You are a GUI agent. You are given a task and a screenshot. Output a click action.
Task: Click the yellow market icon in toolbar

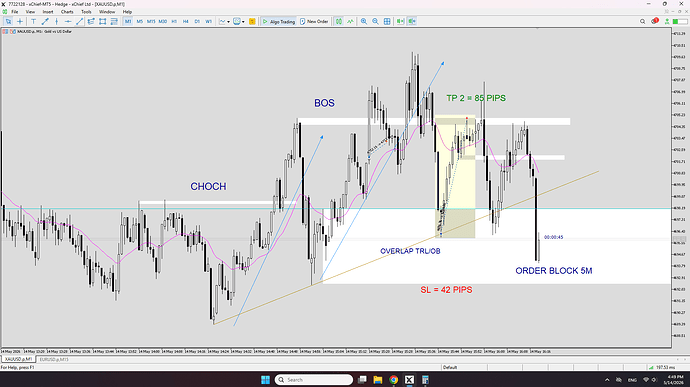pos(252,21)
